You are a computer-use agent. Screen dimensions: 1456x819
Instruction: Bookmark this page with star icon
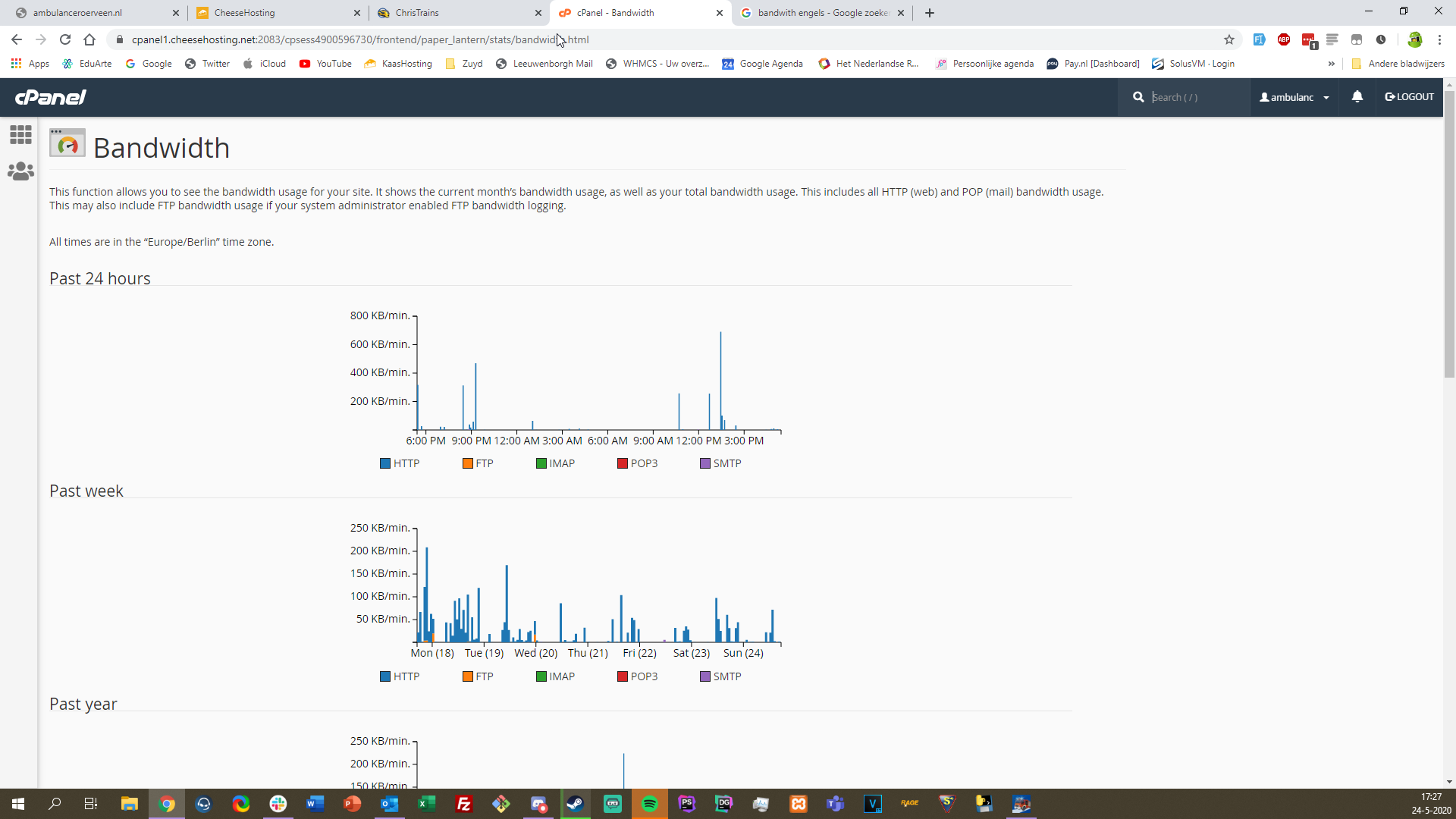[x=1228, y=39]
